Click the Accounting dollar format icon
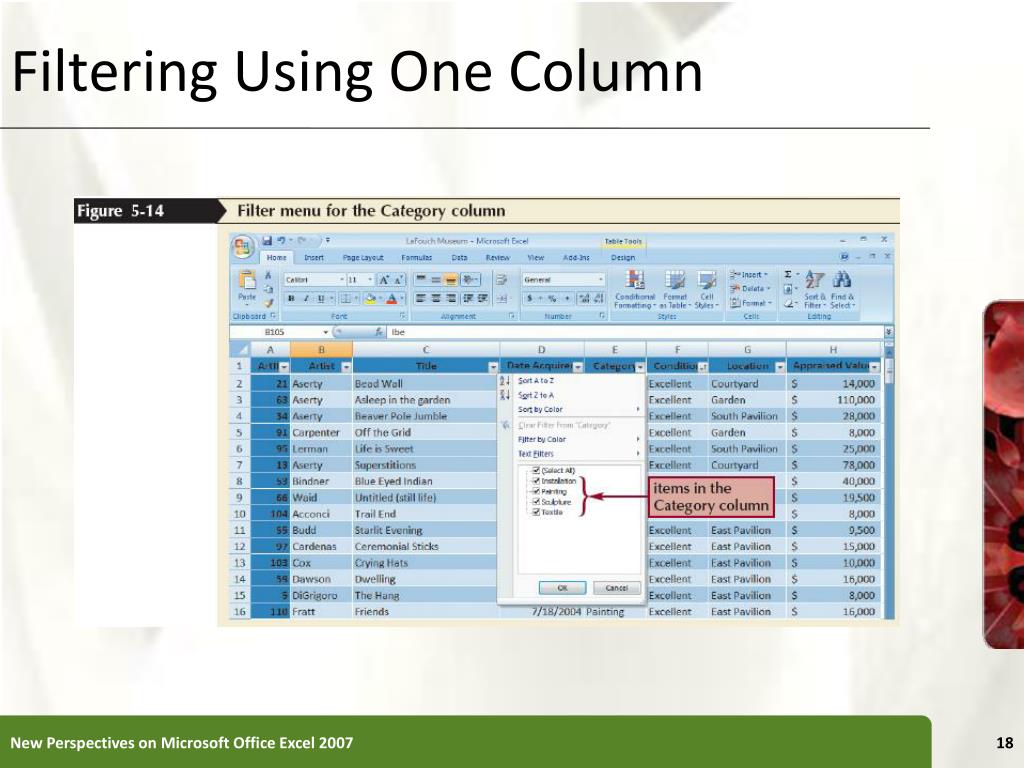The width and height of the screenshot is (1024, 768). point(530,298)
